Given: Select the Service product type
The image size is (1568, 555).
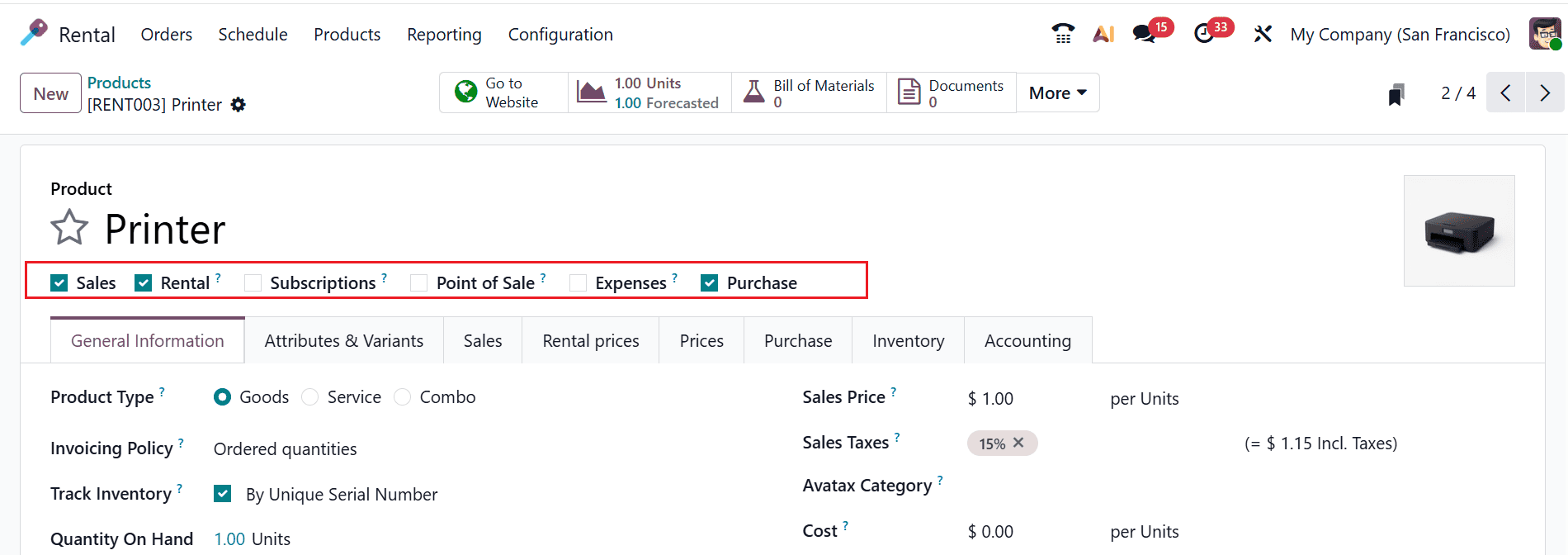Looking at the screenshot, I should (x=310, y=397).
